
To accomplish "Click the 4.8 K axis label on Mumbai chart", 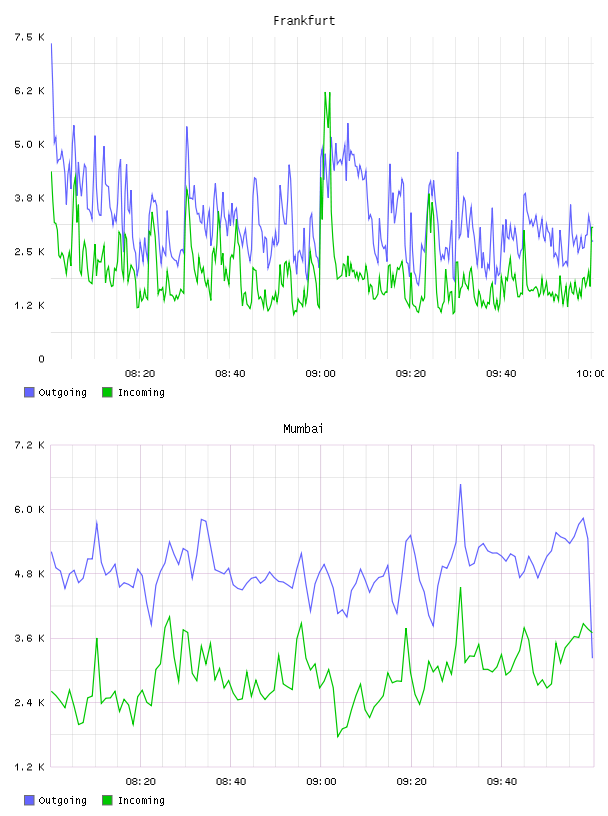I will tap(29, 574).
